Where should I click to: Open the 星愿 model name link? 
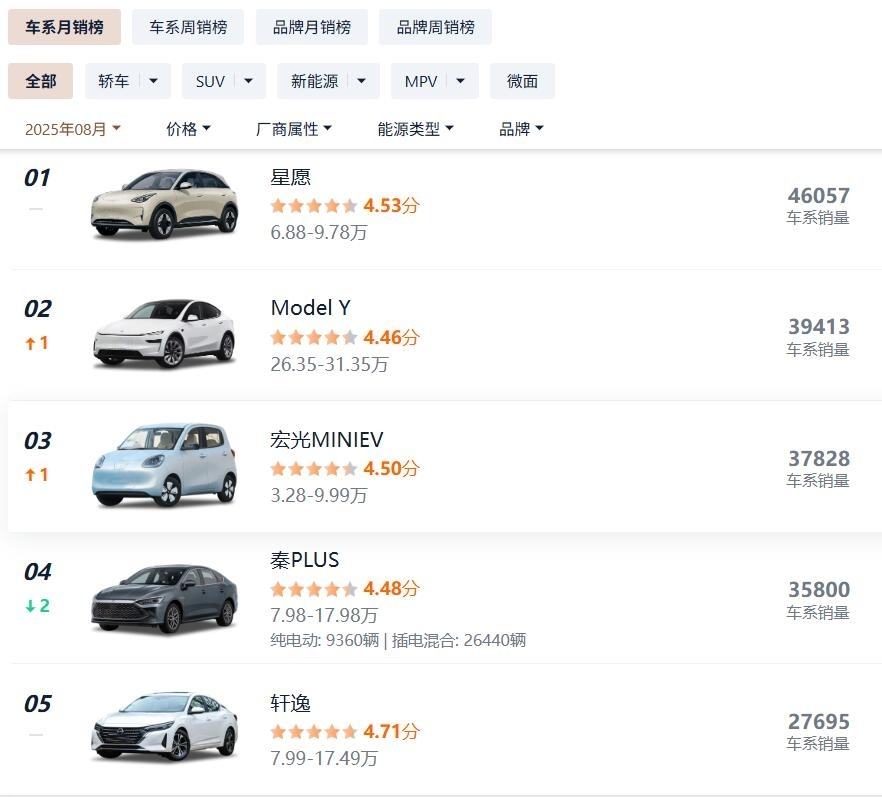click(x=290, y=177)
